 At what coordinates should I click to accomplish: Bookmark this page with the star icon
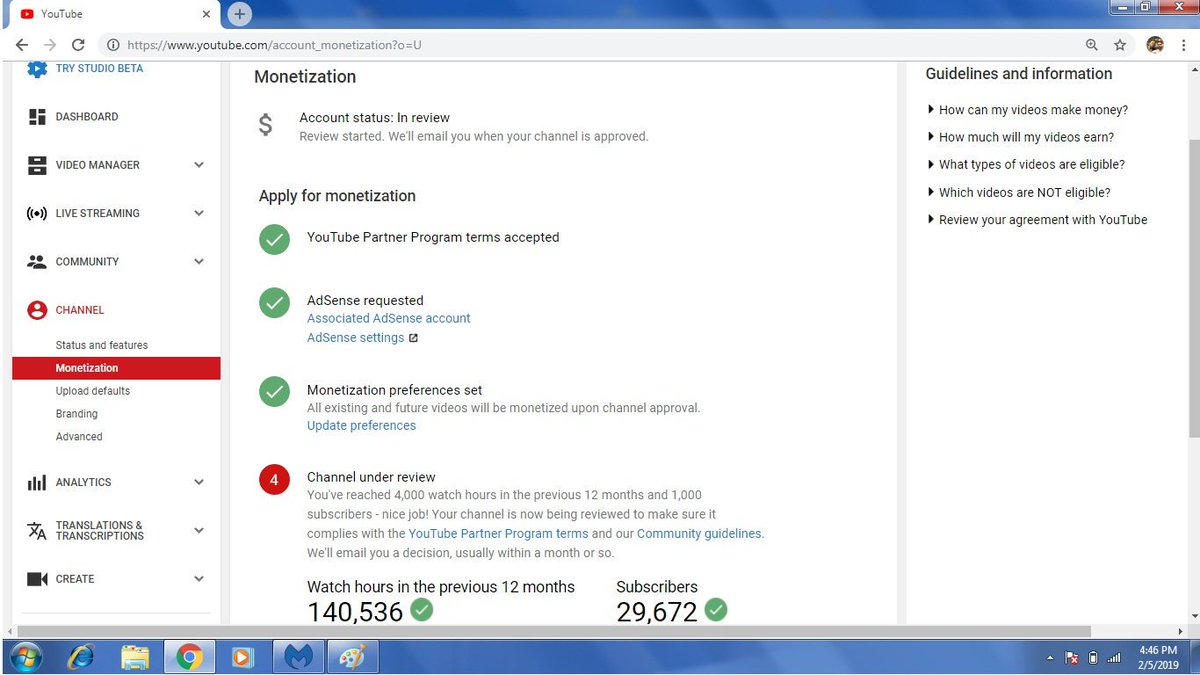tap(1120, 45)
